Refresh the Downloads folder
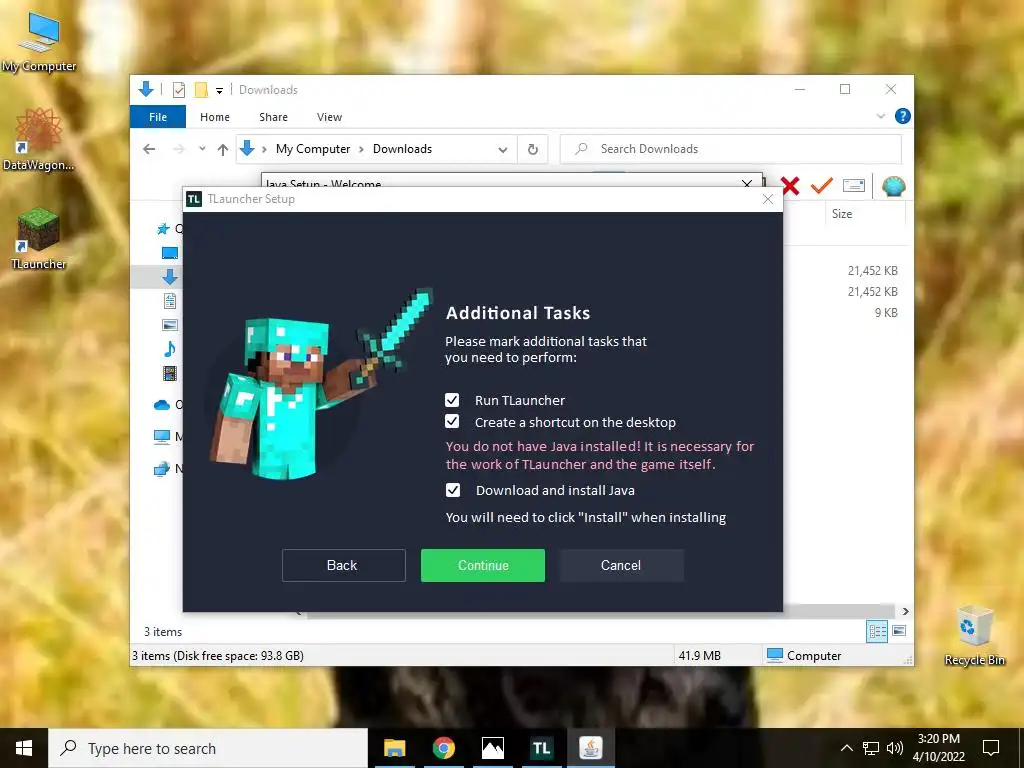 pyautogui.click(x=533, y=150)
